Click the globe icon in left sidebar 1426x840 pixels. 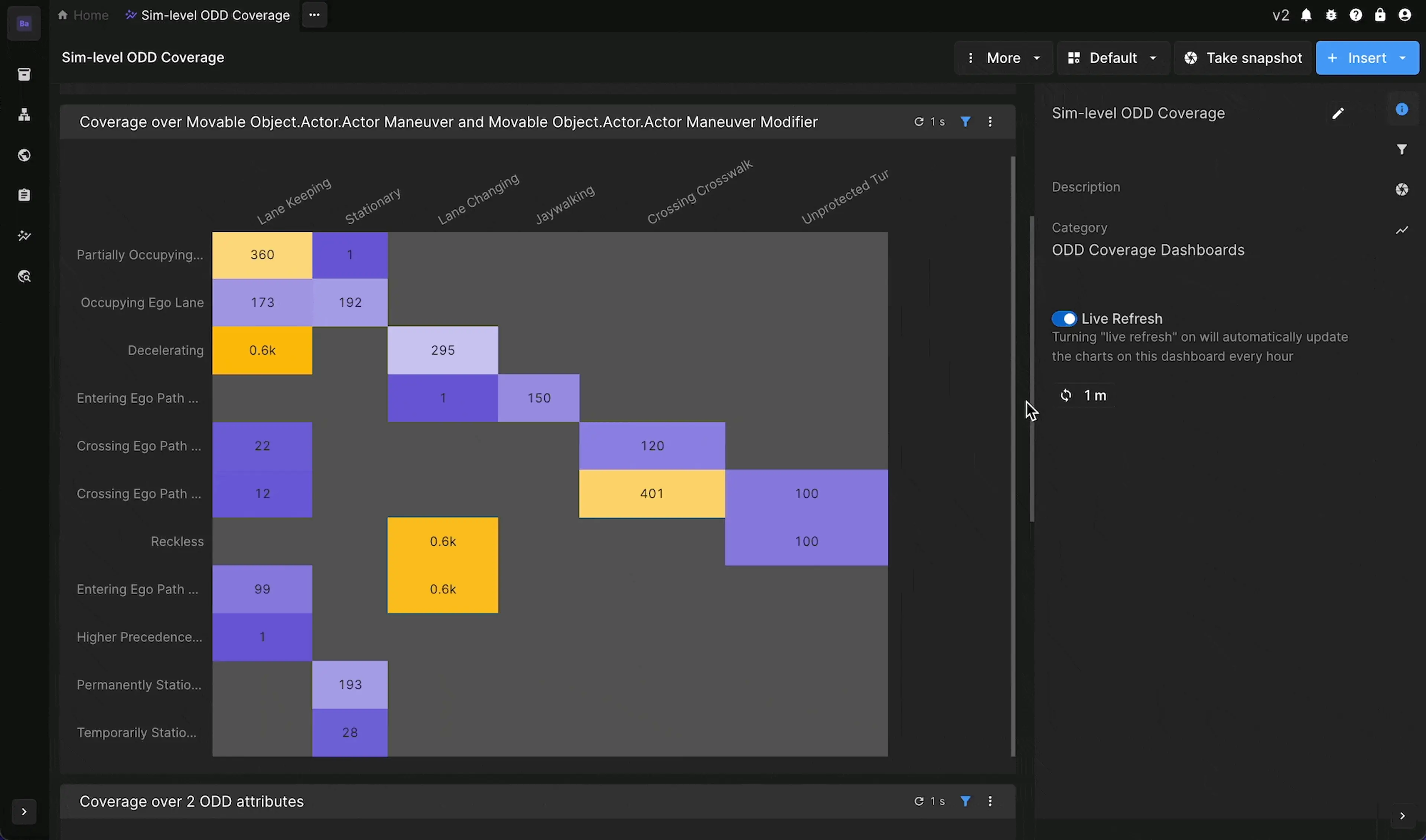[24, 155]
